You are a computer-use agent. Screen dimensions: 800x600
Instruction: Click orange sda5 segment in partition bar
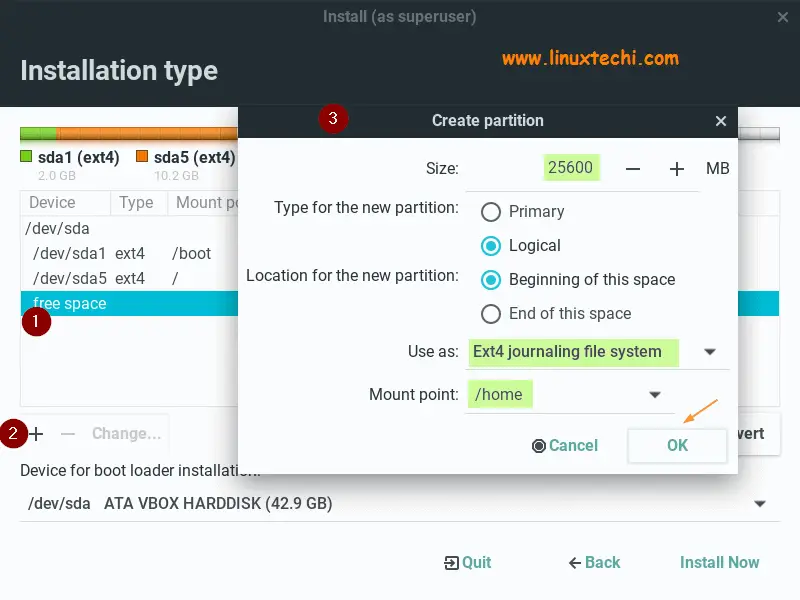pos(147,134)
